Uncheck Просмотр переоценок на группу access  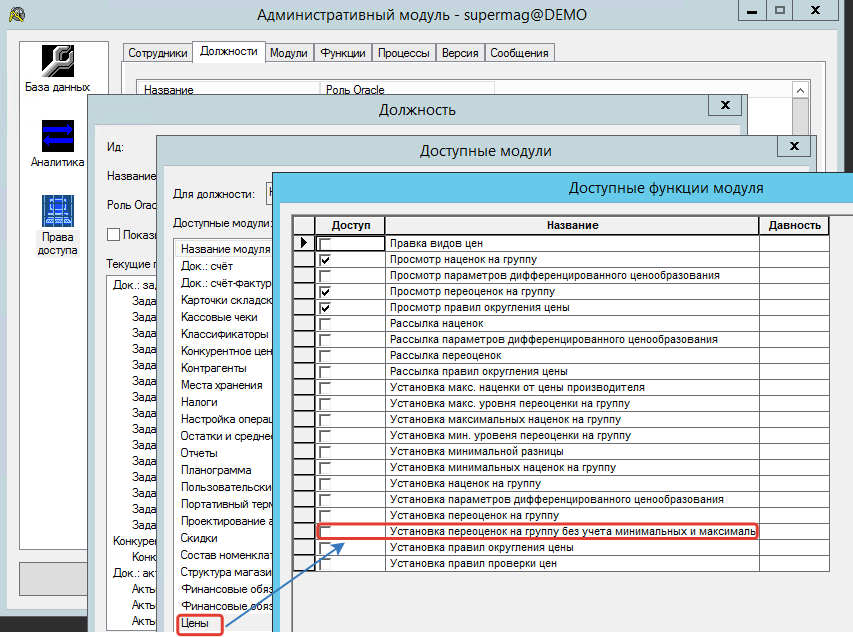click(325, 292)
